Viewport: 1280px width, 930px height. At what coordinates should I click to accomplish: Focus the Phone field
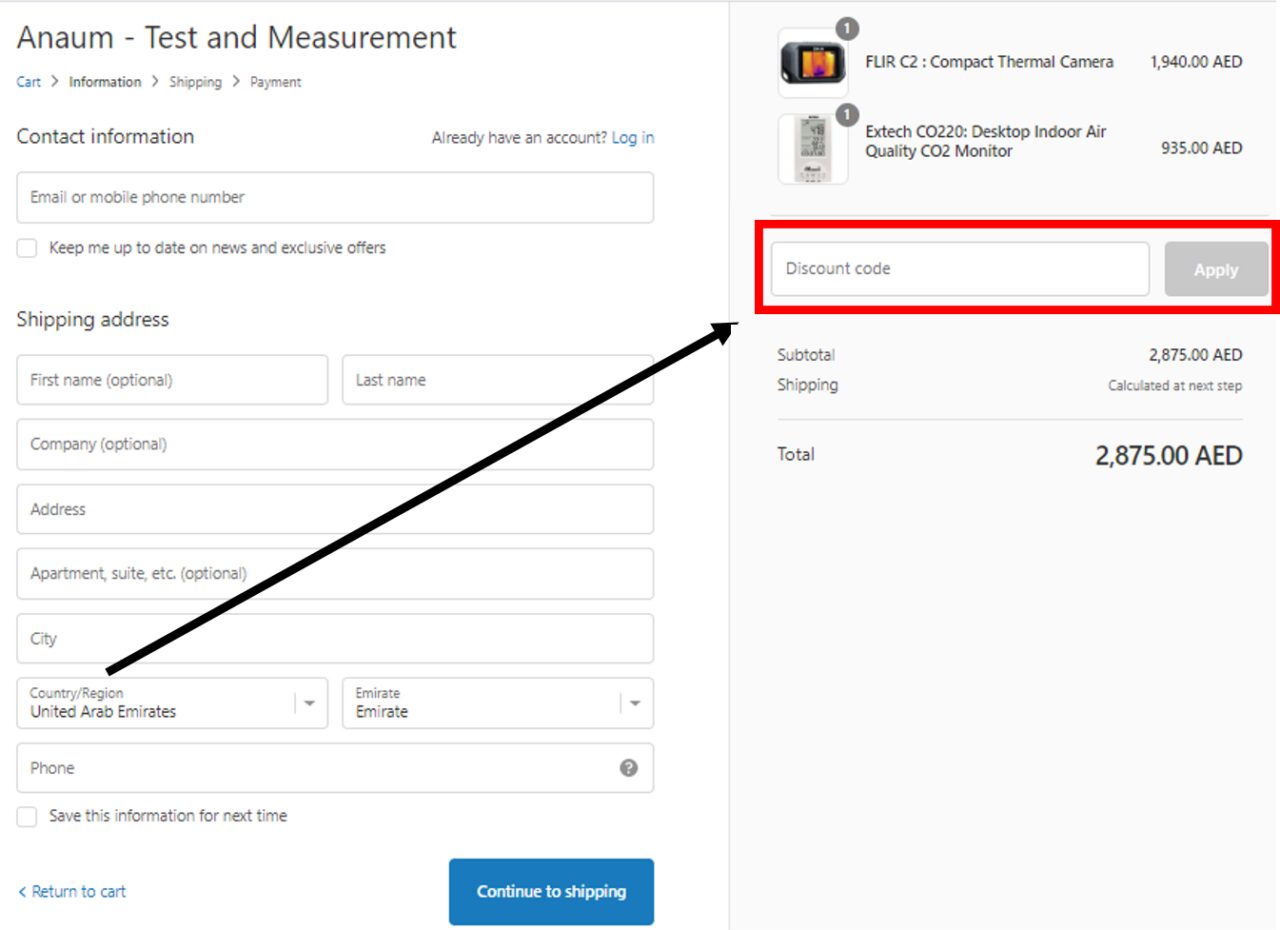tap(335, 768)
